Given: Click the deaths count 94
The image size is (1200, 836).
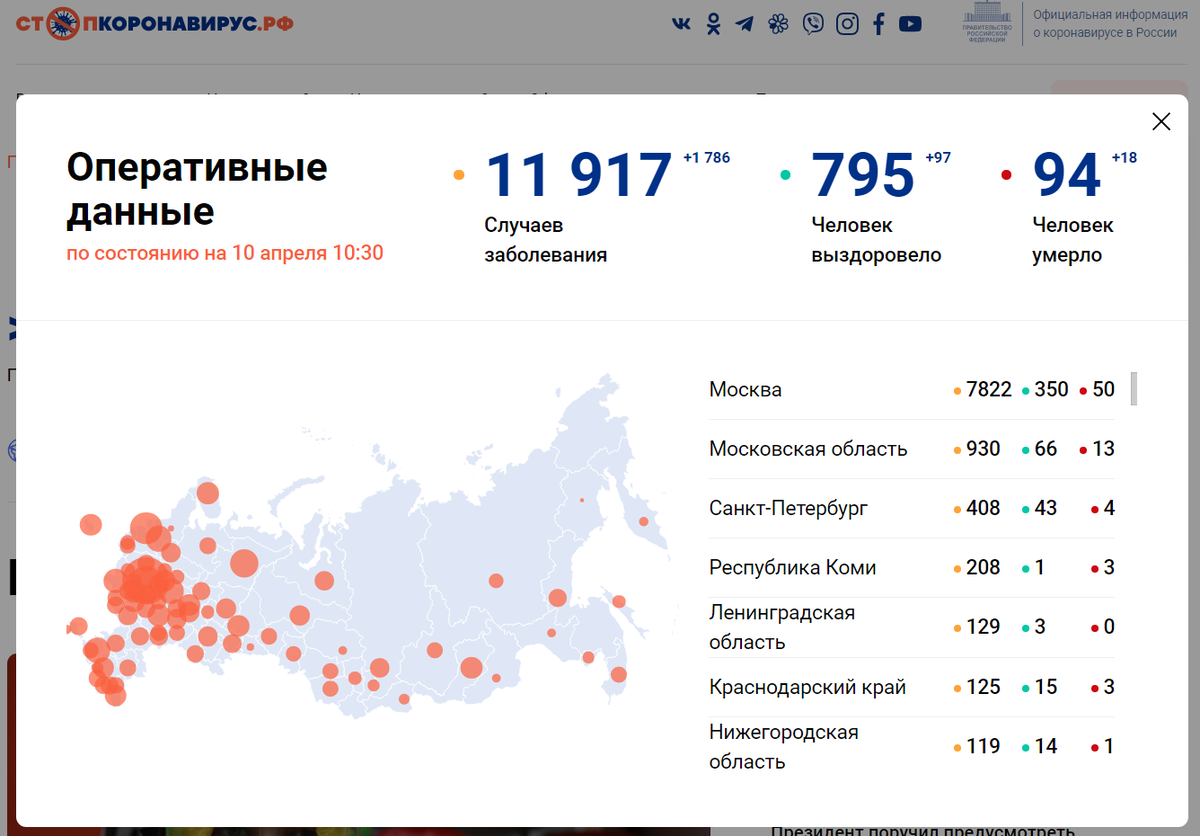Looking at the screenshot, I should (x=1067, y=175).
